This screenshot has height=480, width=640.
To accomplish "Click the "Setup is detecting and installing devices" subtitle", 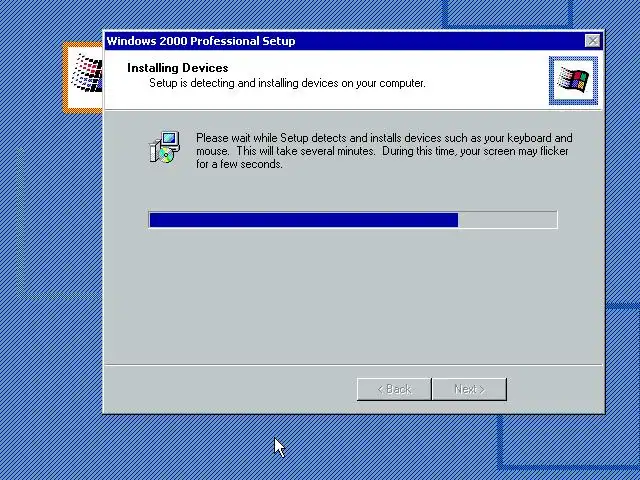I will (x=287, y=83).
